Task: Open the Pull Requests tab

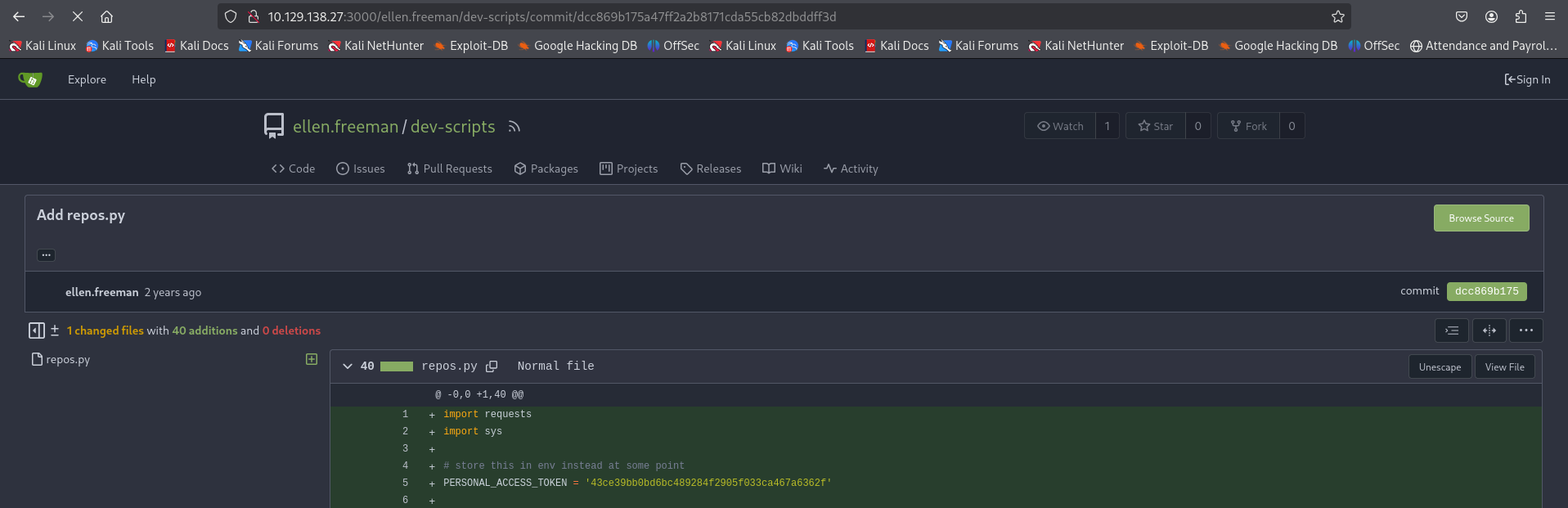Action: (449, 169)
